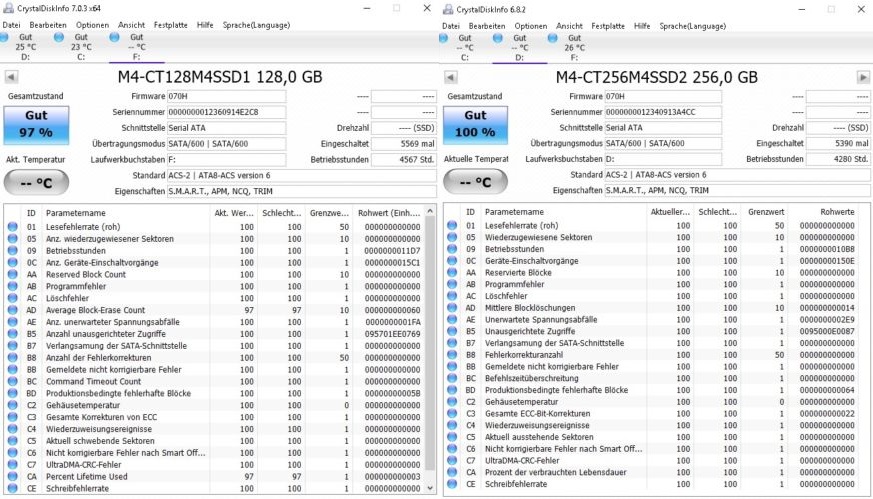This screenshot has width=873, height=499.
Task: Click previous disk arrow in 7.0.3 window
Action: [11, 77]
